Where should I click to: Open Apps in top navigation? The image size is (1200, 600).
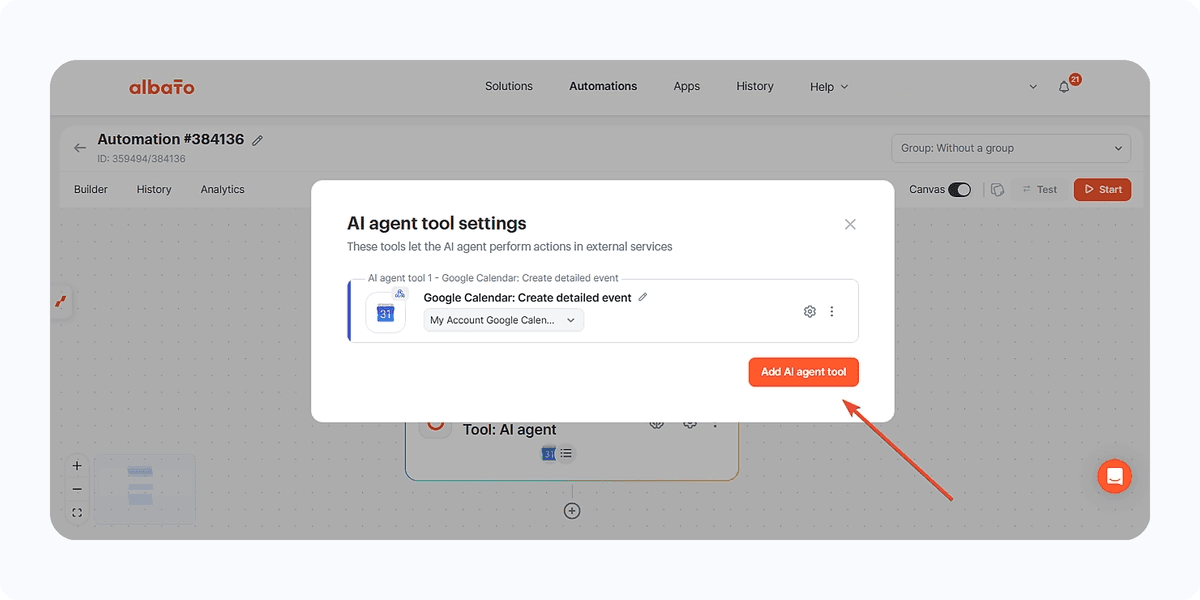687,86
